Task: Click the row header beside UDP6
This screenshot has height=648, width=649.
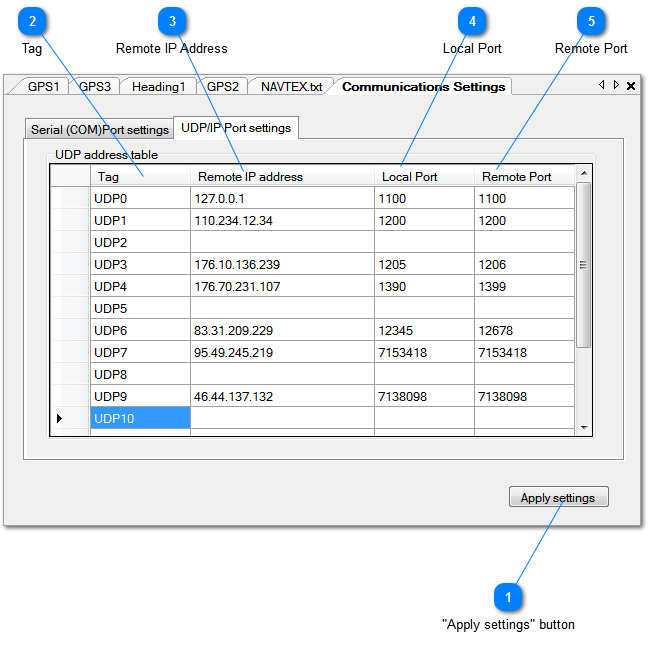Action: [x=70, y=330]
